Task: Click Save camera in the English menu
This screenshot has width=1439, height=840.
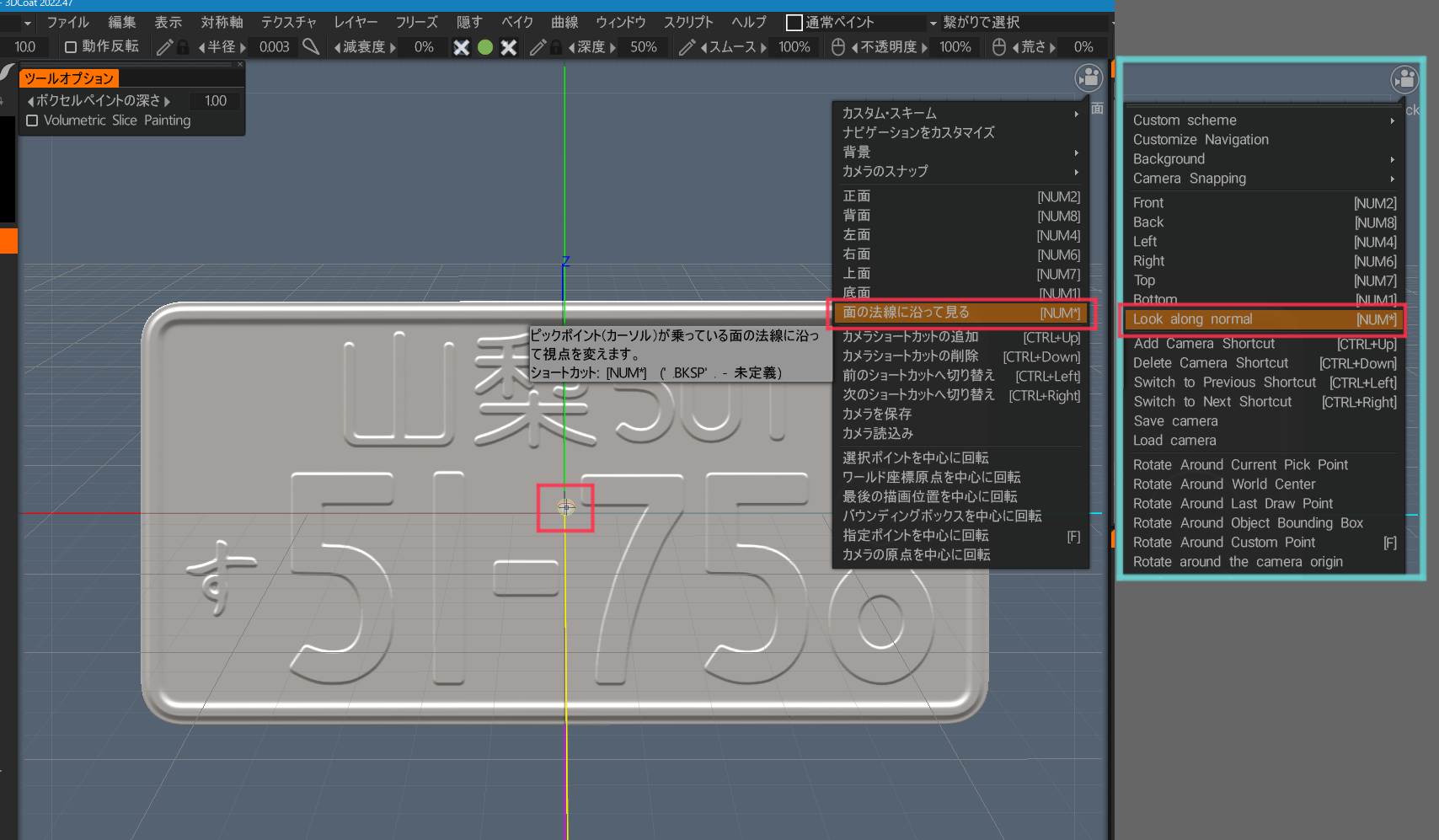Action: (x=1264, y=421)
